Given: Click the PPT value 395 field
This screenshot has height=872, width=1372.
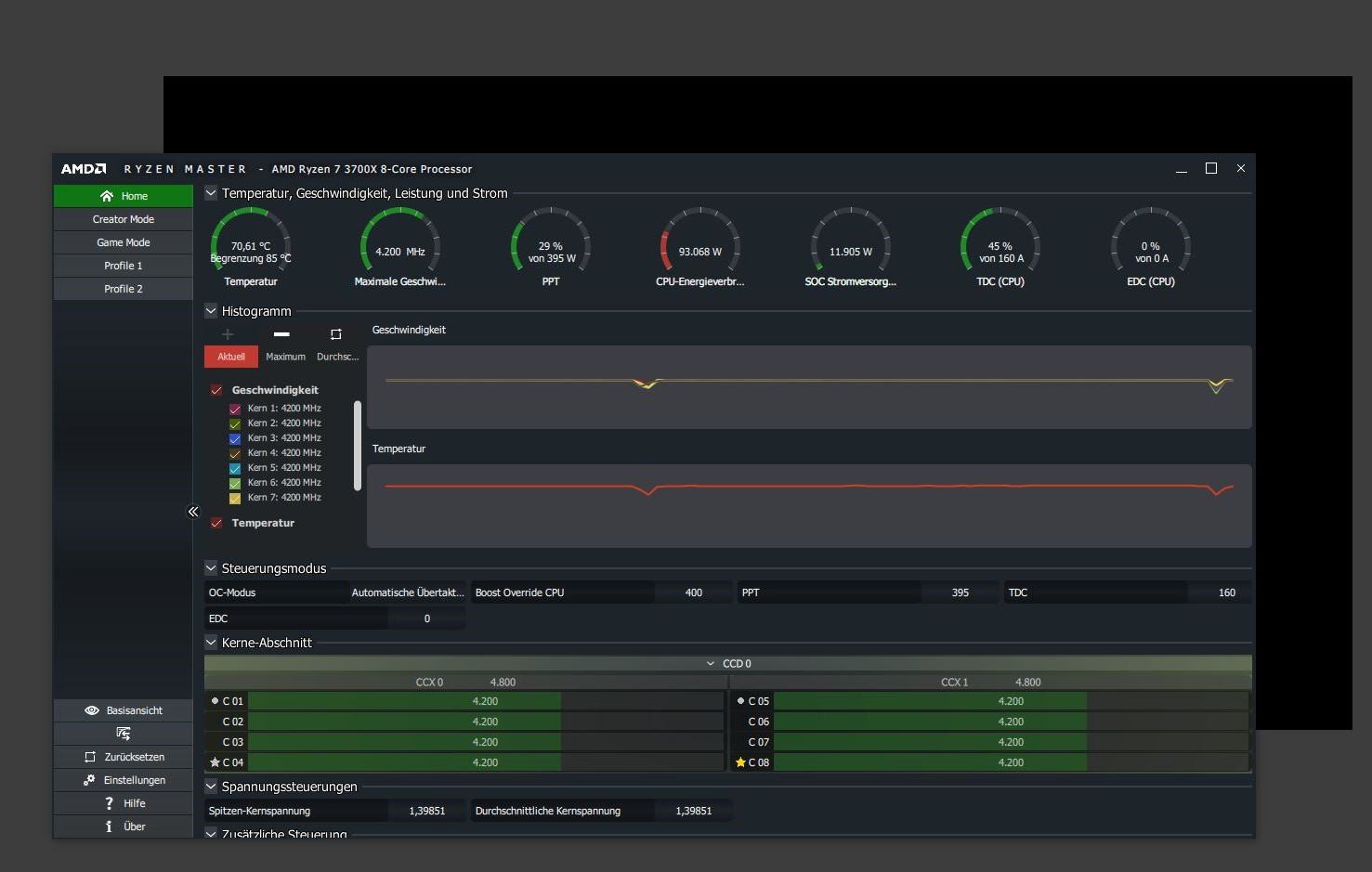Looking at the screenshot, I should (960, 592).
